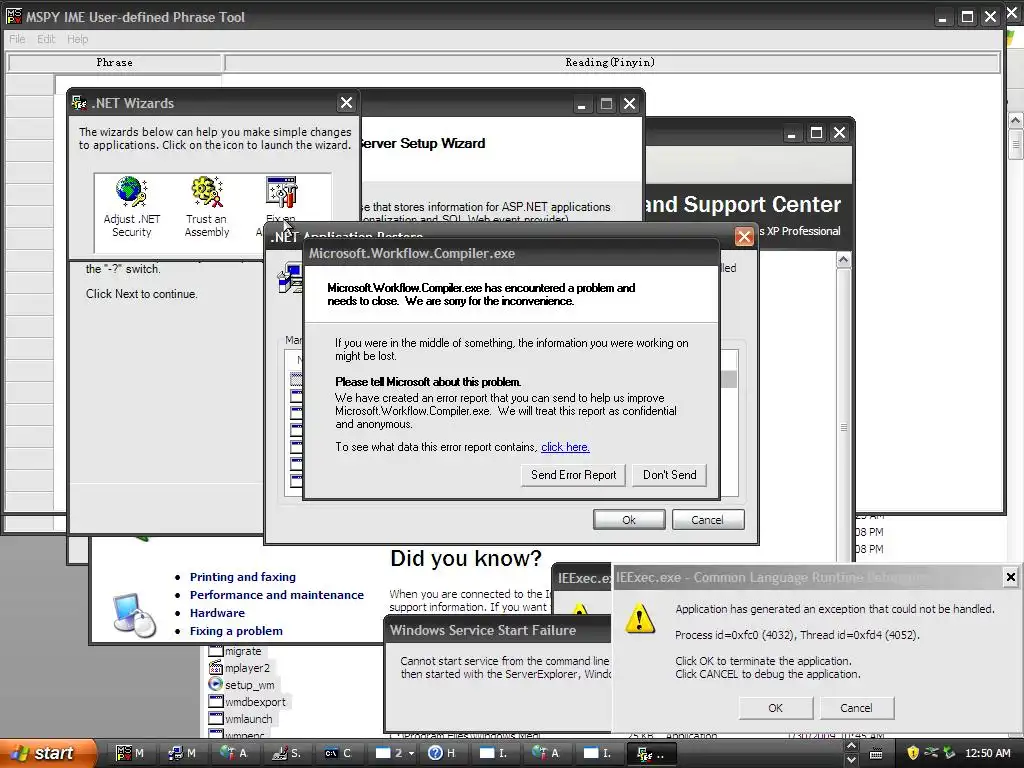Select the 'mplayer2' file name
1024x768 pixels.
pos(247,667)
